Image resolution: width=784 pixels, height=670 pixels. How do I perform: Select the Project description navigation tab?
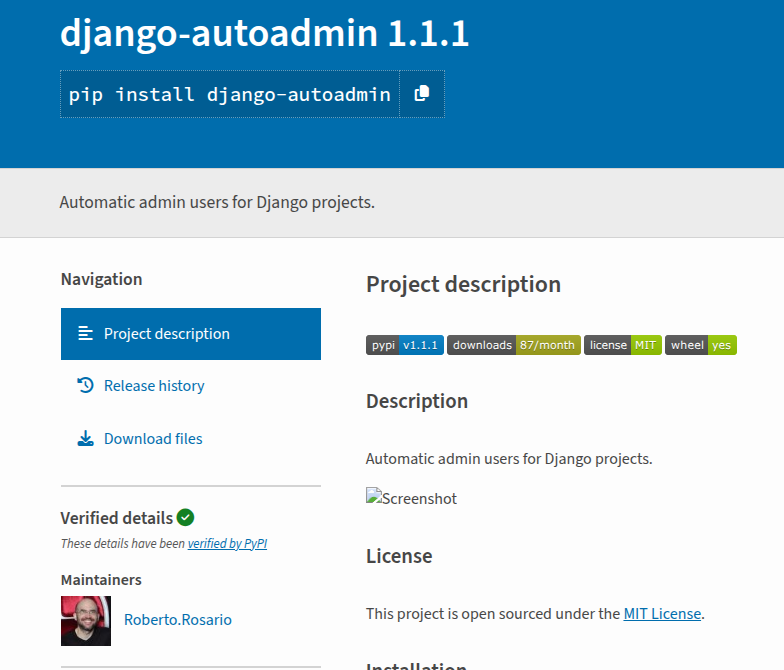click(x=191, y=334)
